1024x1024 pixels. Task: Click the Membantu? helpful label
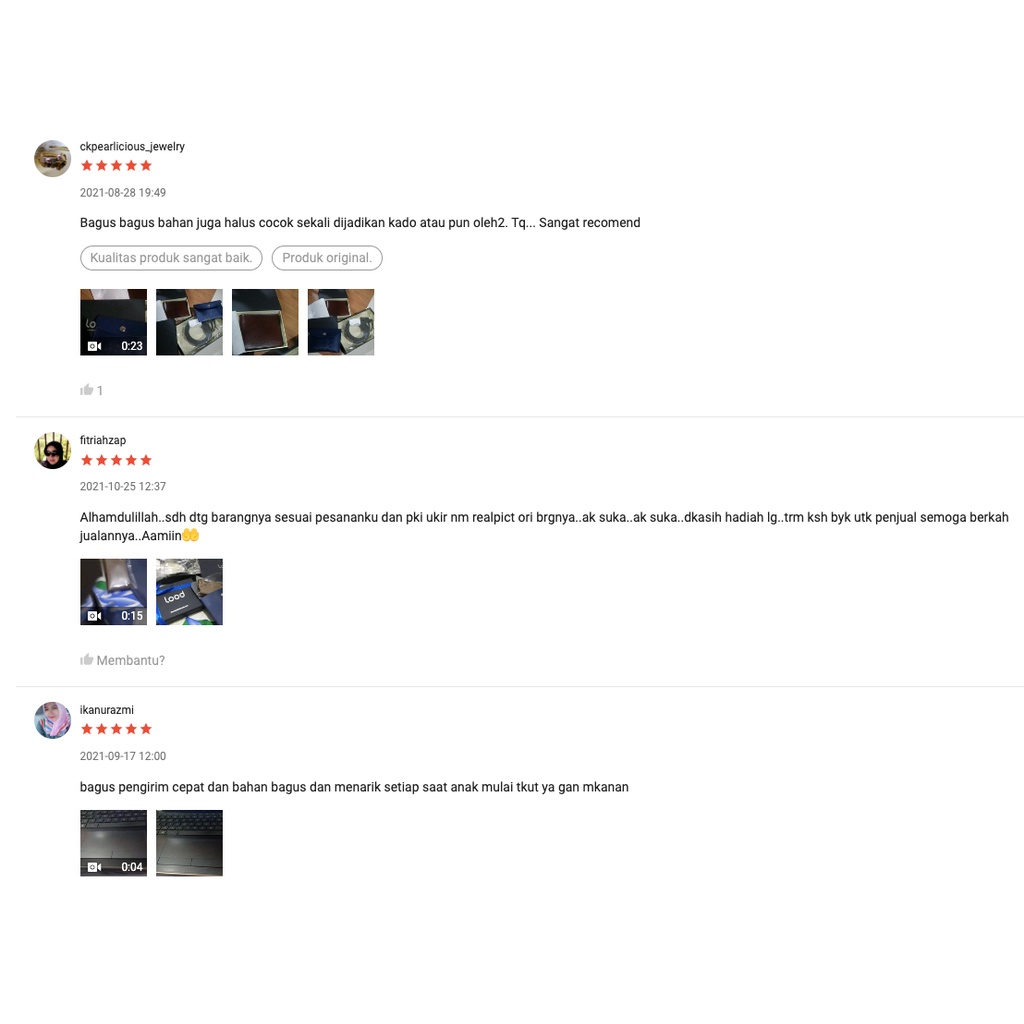click(x=131, y=660)
